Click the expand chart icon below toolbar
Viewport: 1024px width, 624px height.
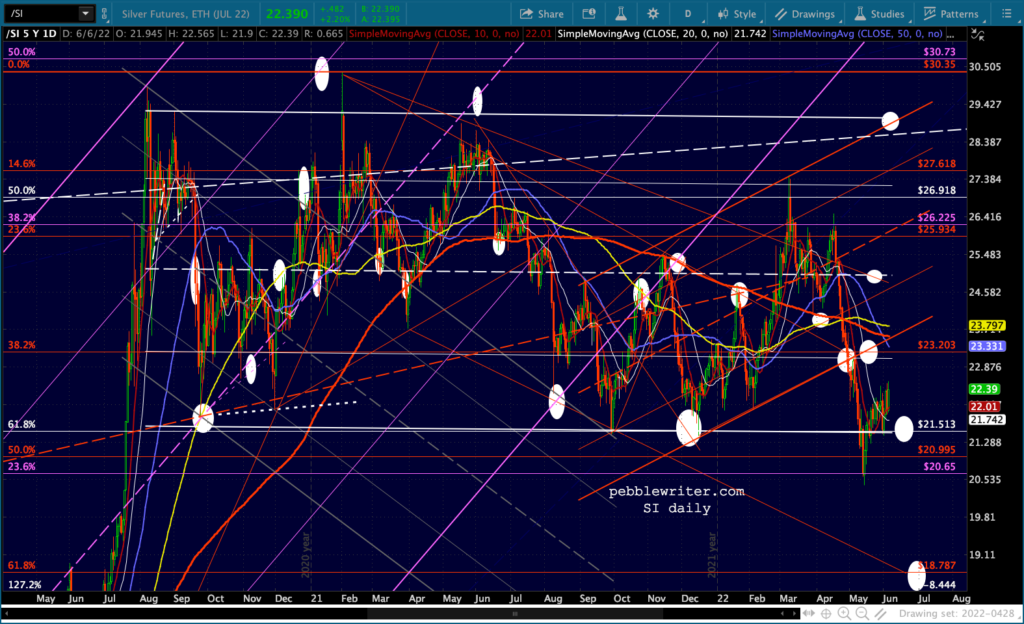click(x=978, y=35)
